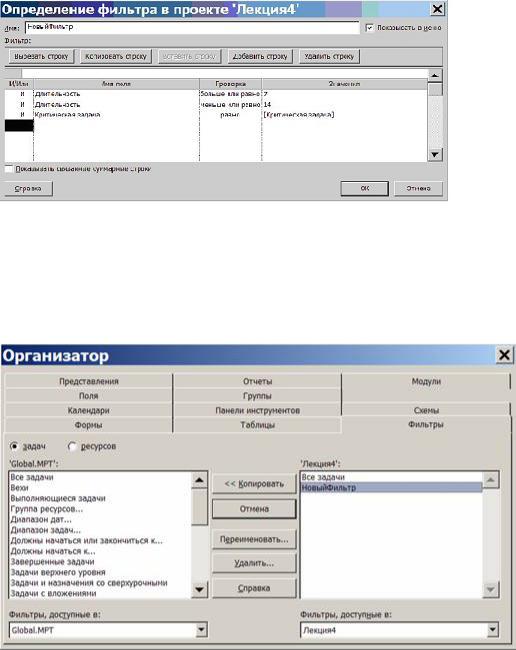Switch to 'Календари' tab
Image resolution: width=516 pixels, height=650 pixels.
(x=89, y=410)
